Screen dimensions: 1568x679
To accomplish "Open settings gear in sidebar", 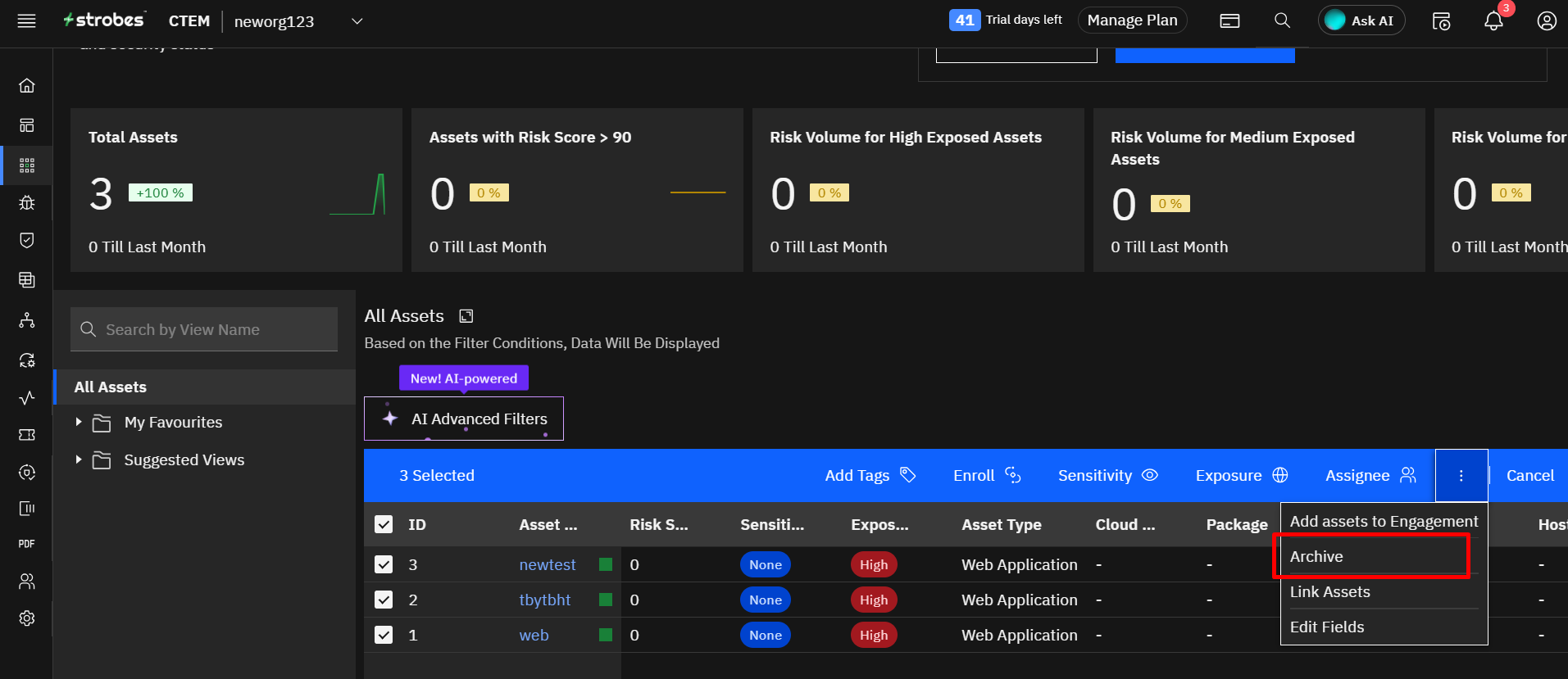I will tap(27, 618).
